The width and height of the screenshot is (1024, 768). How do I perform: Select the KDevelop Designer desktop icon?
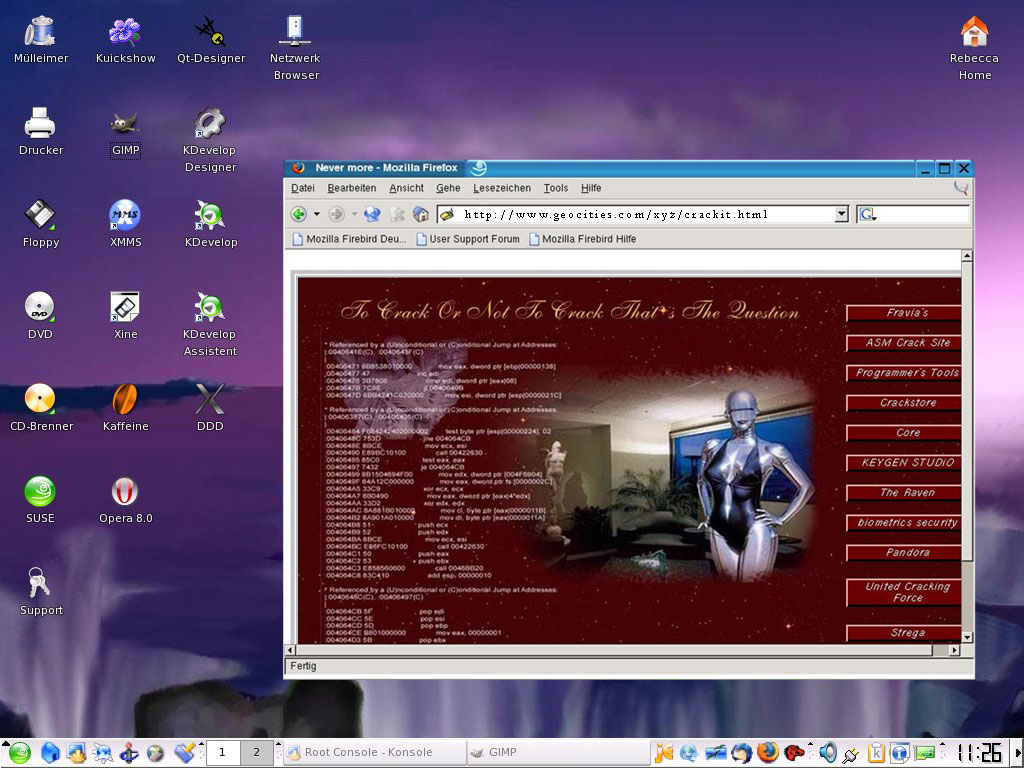coord(210,140)
